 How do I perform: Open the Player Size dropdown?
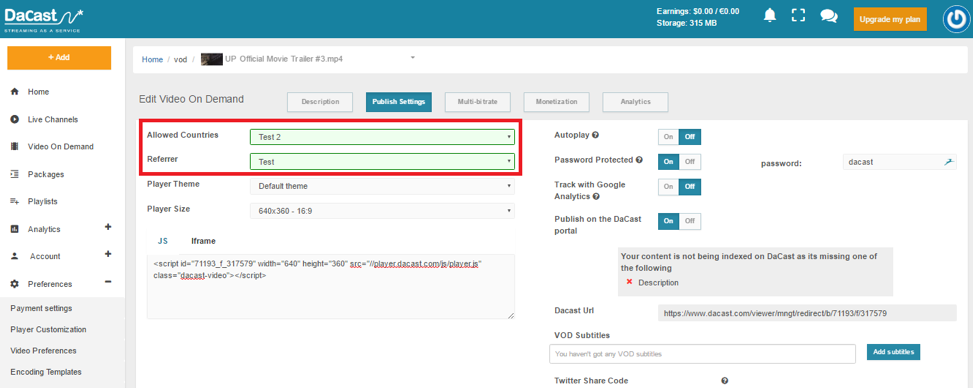tap(382, 211)
